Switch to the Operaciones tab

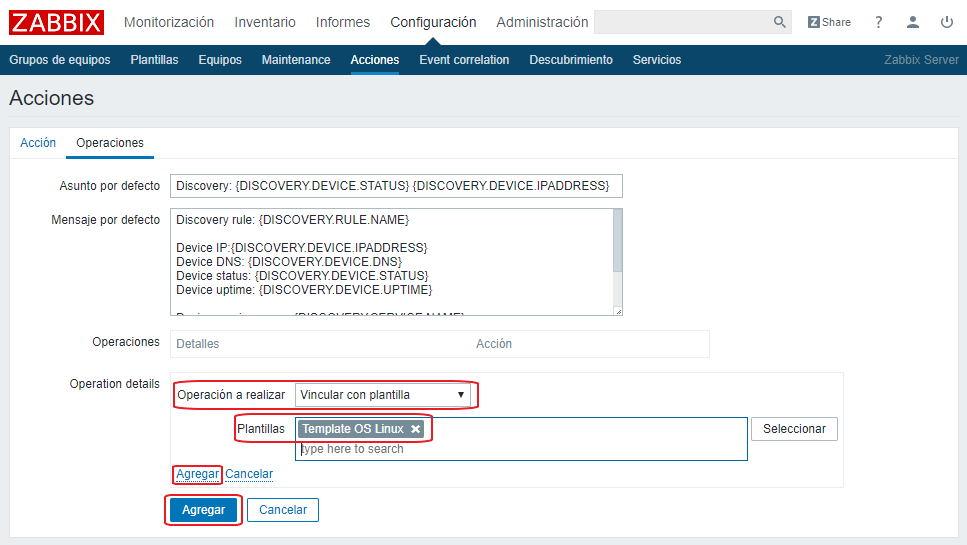pyautogui.click(x=110, y=143)
